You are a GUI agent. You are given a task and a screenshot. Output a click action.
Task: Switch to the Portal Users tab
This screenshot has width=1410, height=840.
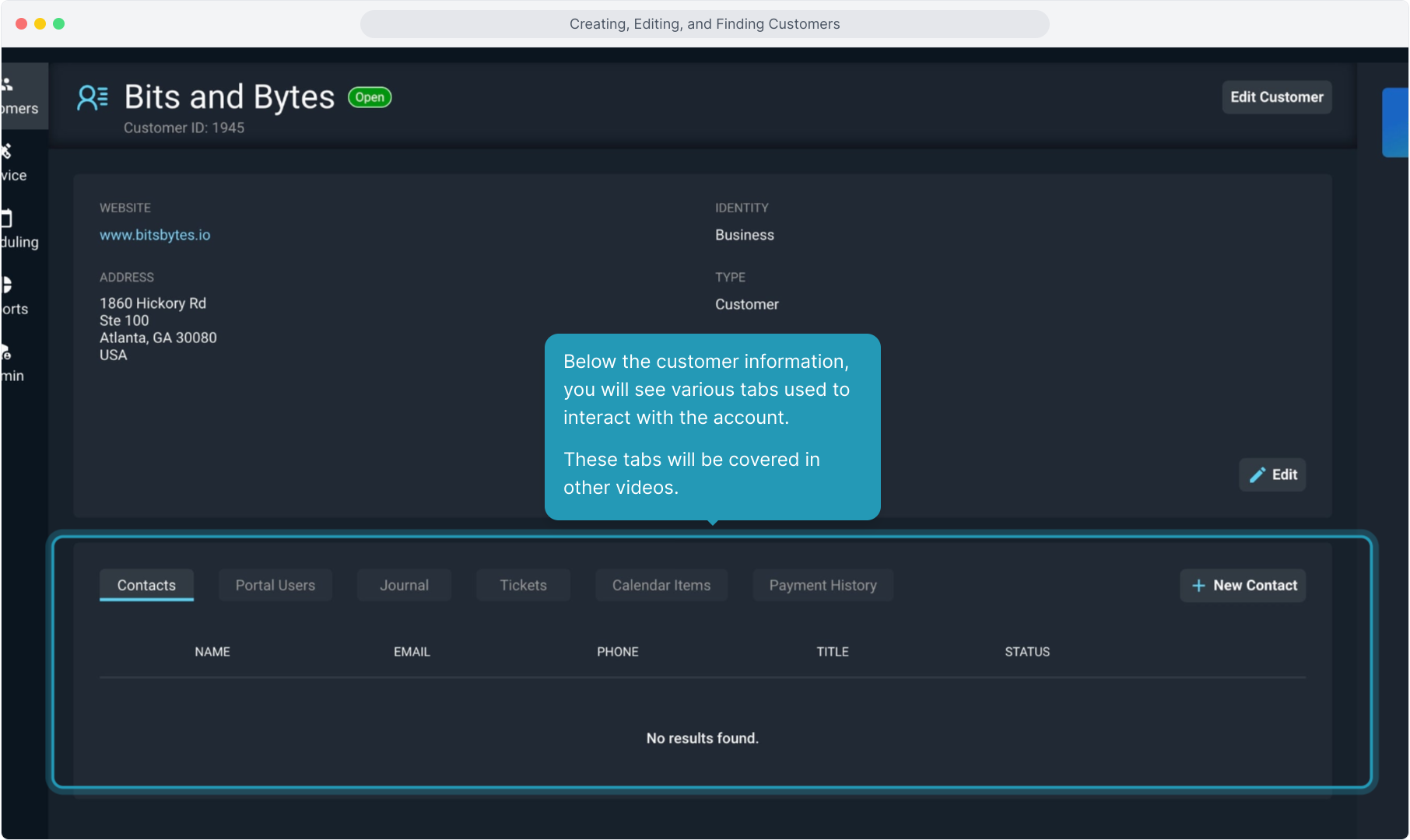click(275, 586)
